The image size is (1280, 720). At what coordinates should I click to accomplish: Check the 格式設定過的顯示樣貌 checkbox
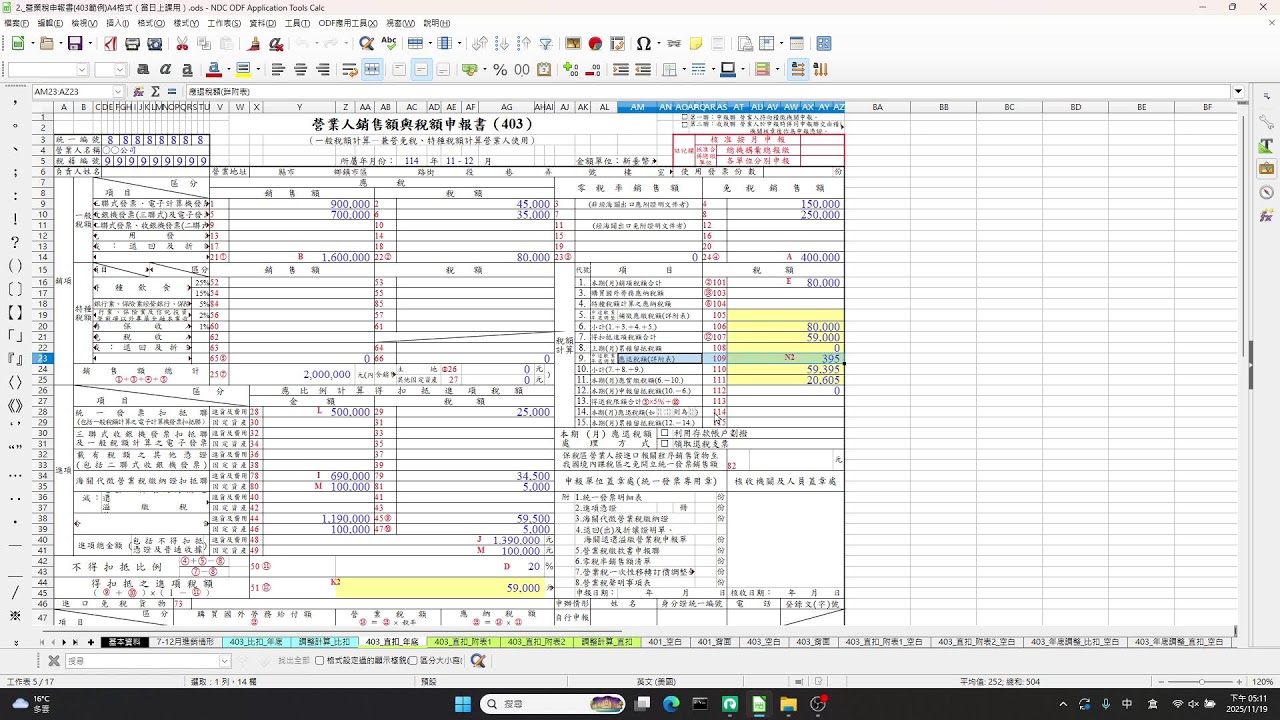coord(319,661)
